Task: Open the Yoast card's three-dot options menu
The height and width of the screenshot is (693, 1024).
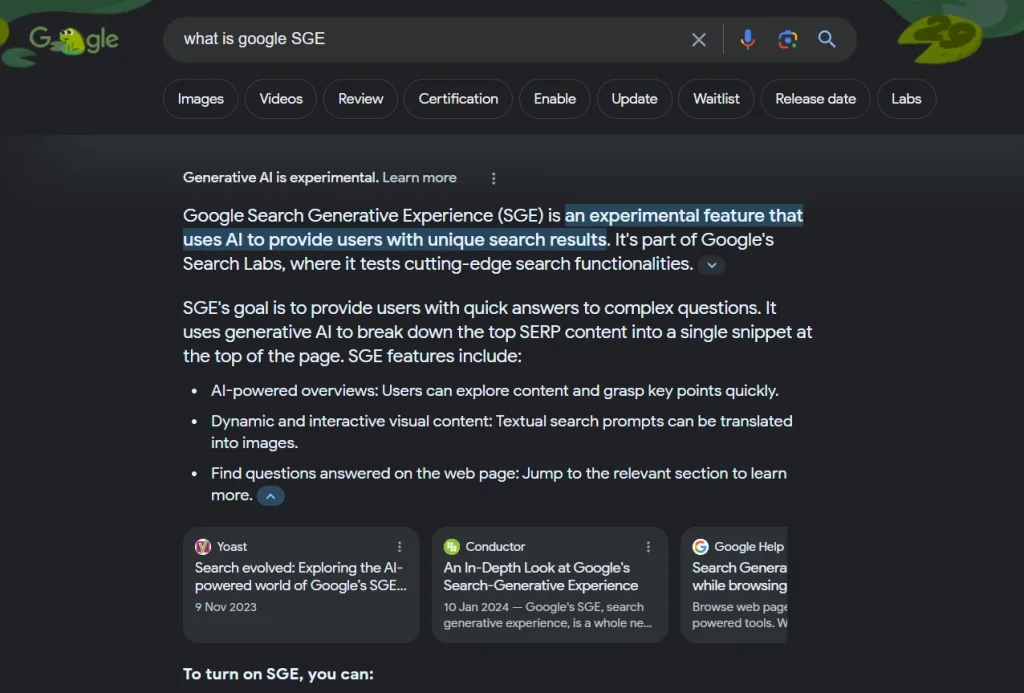Action: 399,546
